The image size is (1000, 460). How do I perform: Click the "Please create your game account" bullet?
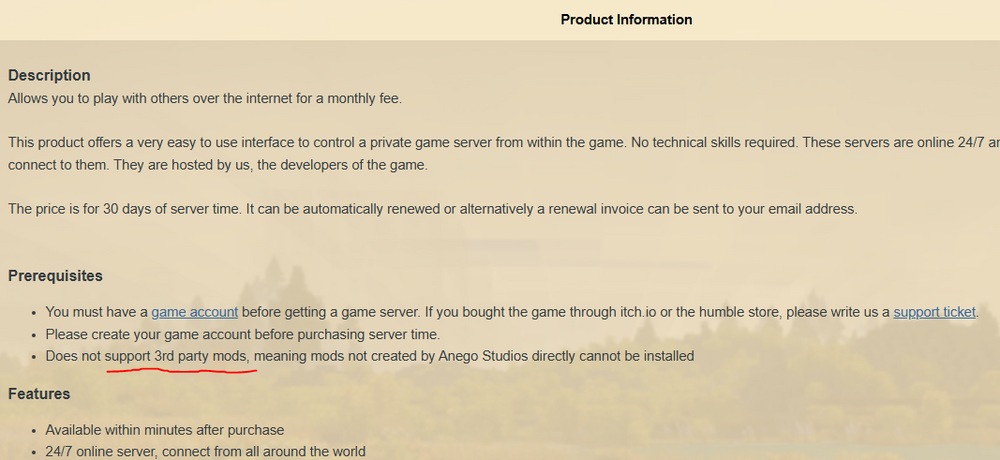[243, 334]
